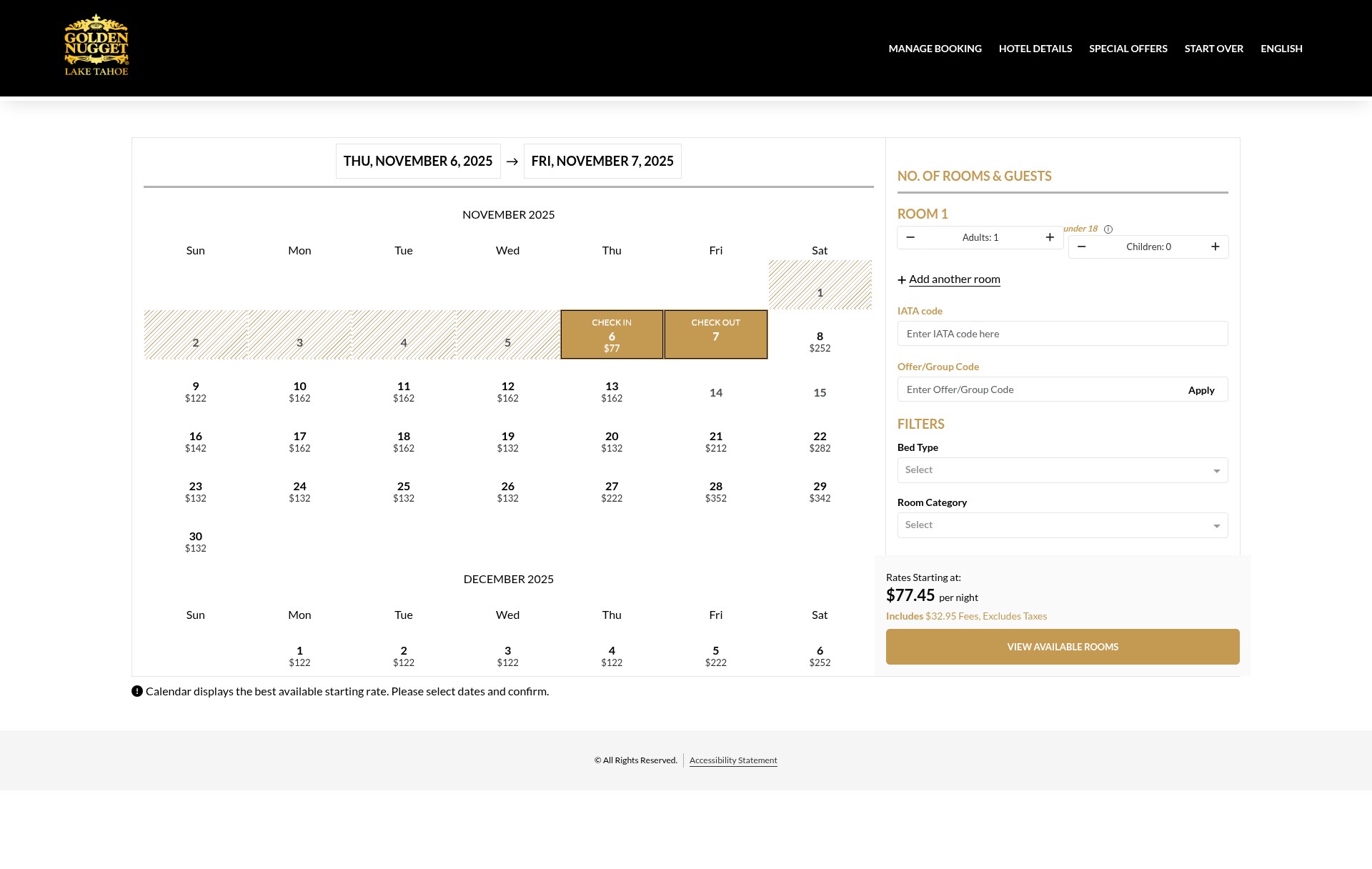Select November 12 on the calendar
The image size is (1372, 869).
click(x=508, y=392)
